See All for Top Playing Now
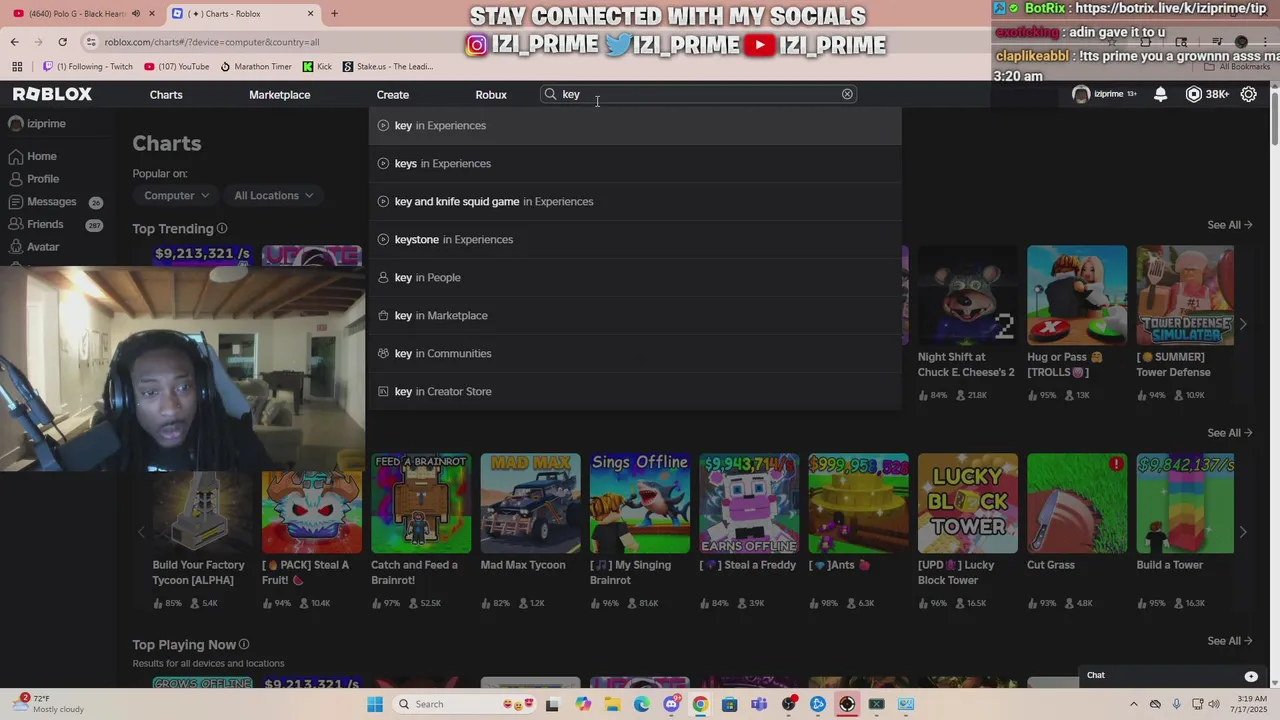The height and width of the screenshot is (720, 1280). click(x=1229, y=641)
